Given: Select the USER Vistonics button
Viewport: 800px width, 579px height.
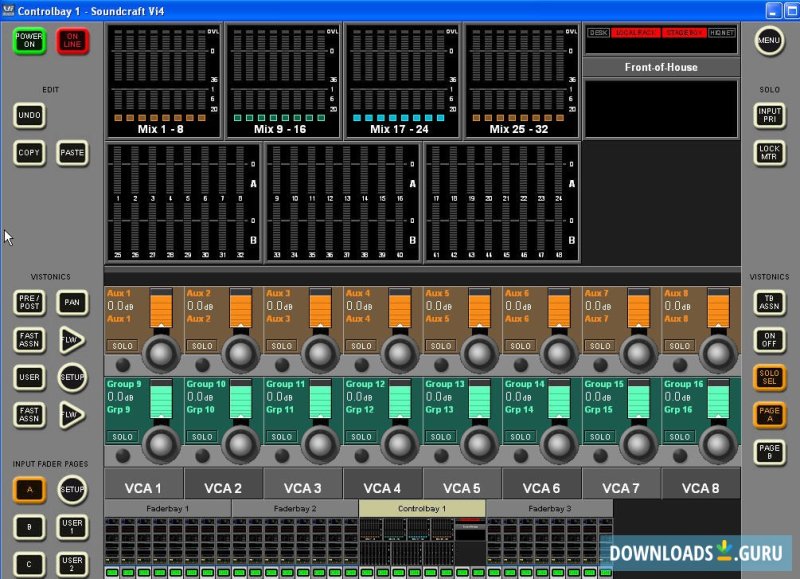Looking at the screenshot, I should pos(29,377).
